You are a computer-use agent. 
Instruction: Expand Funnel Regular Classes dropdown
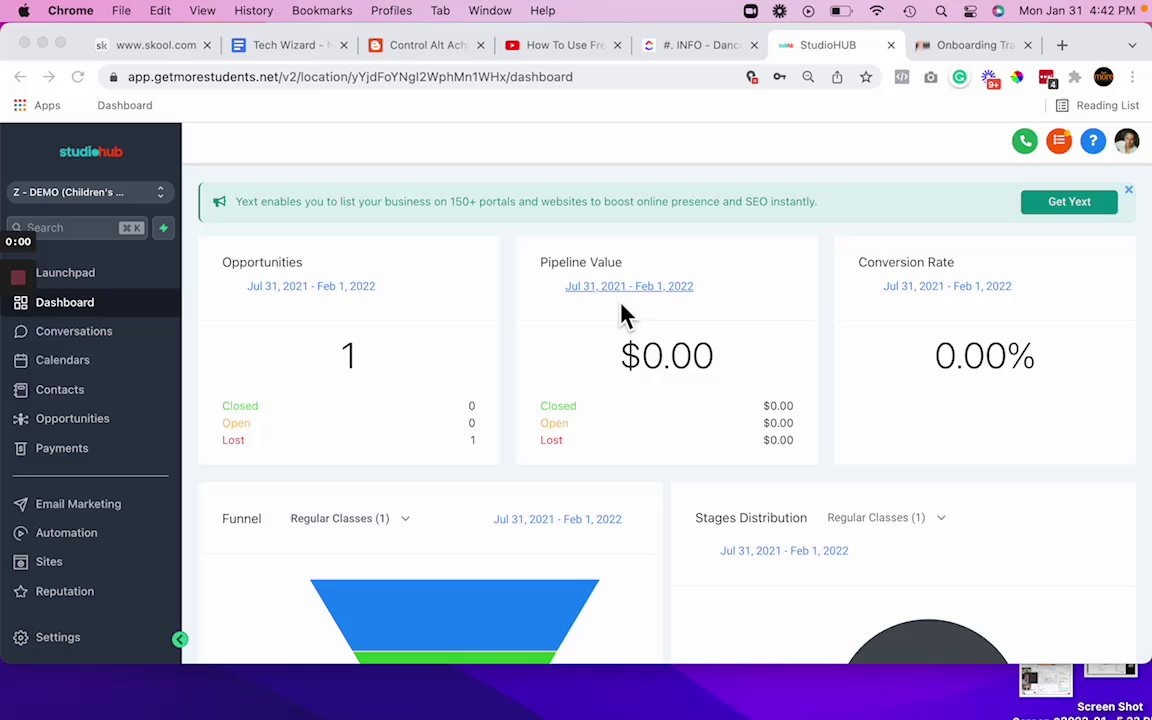350,519
